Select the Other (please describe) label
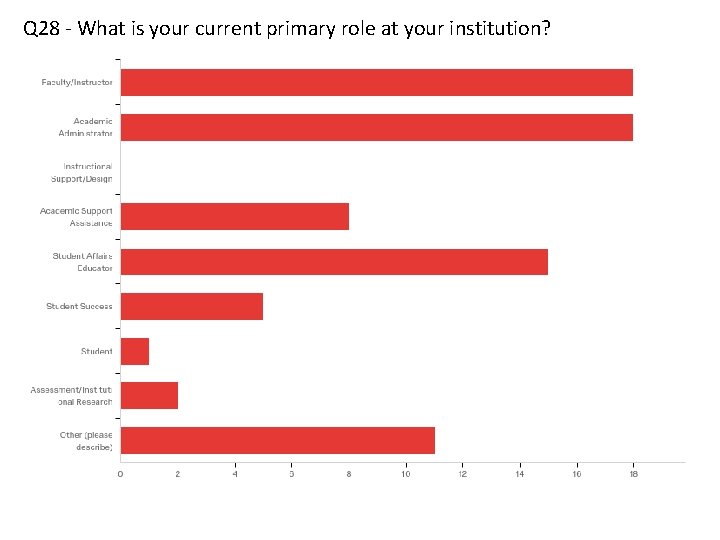This screenshot has width=720, height=540. click(86, 441)
